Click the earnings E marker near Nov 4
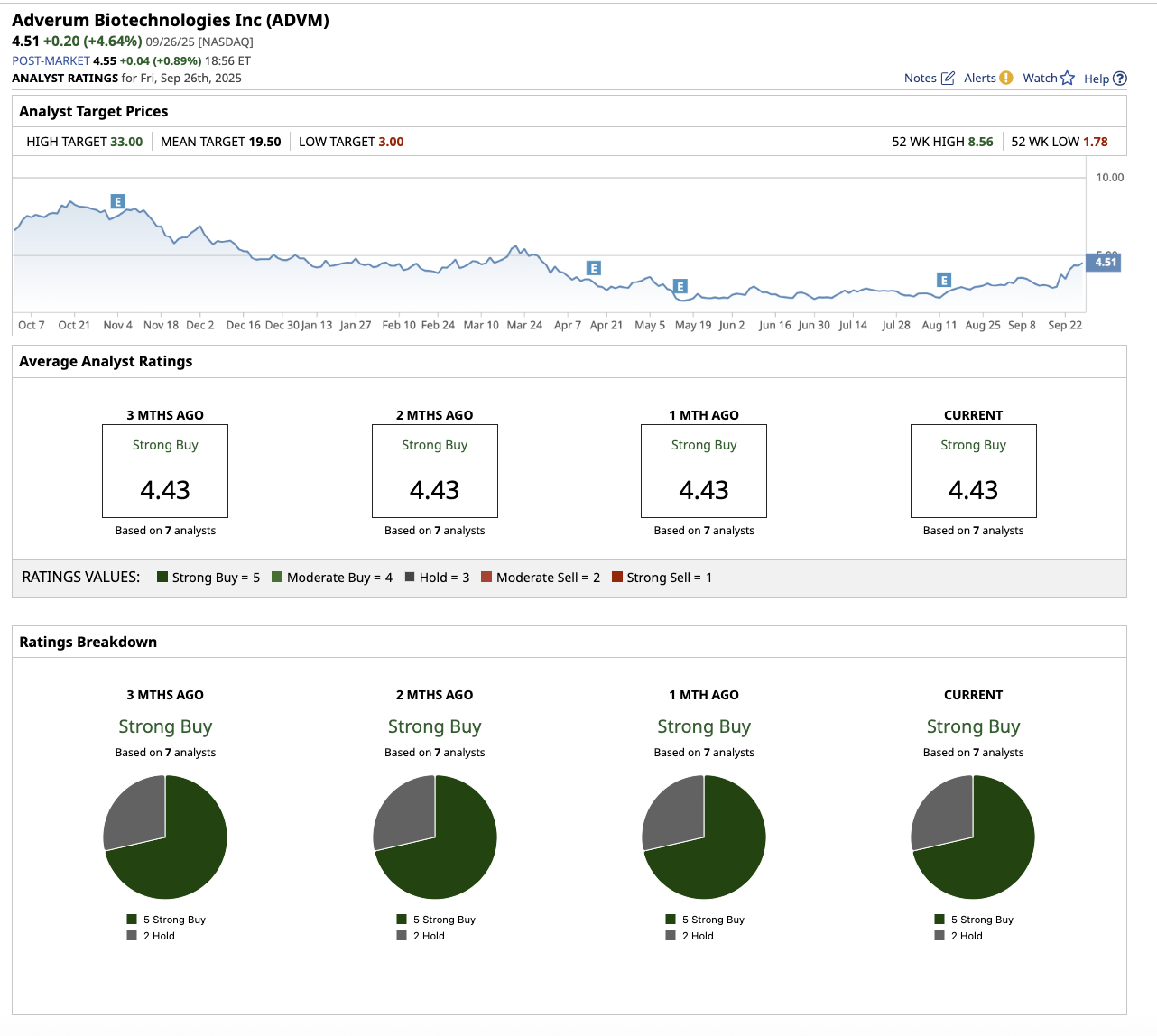Screen dimensions: 1157x1036 pyautogui.click(x=117, y=201)
